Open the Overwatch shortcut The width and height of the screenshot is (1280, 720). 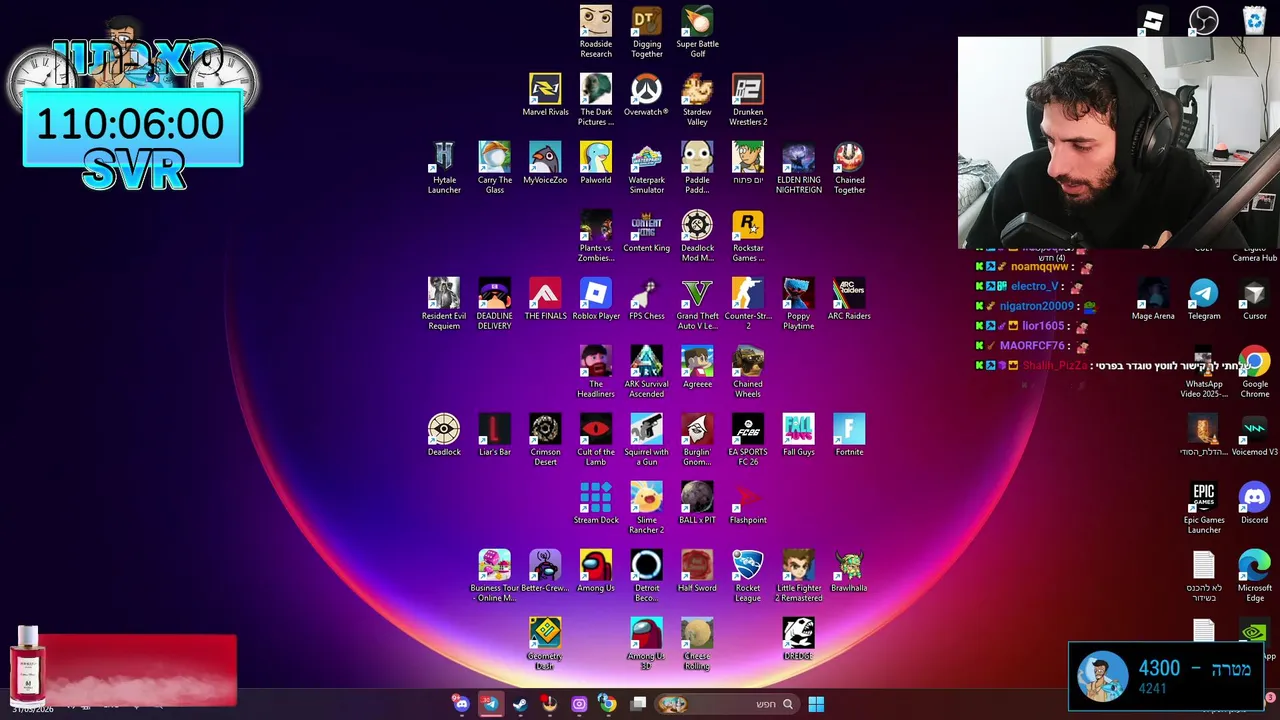[646, 95]
